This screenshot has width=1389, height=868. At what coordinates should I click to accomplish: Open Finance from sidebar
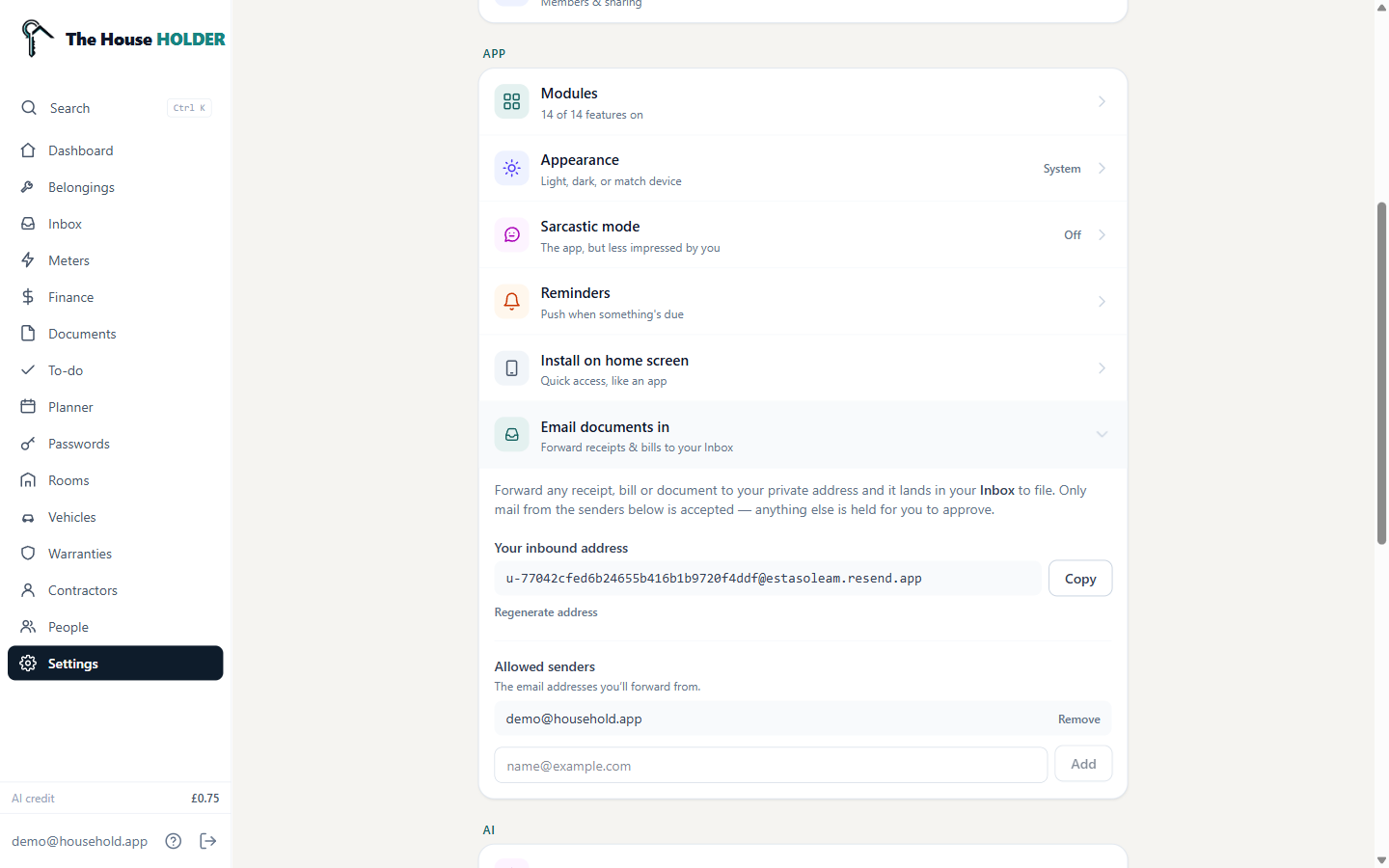[116, 297]
